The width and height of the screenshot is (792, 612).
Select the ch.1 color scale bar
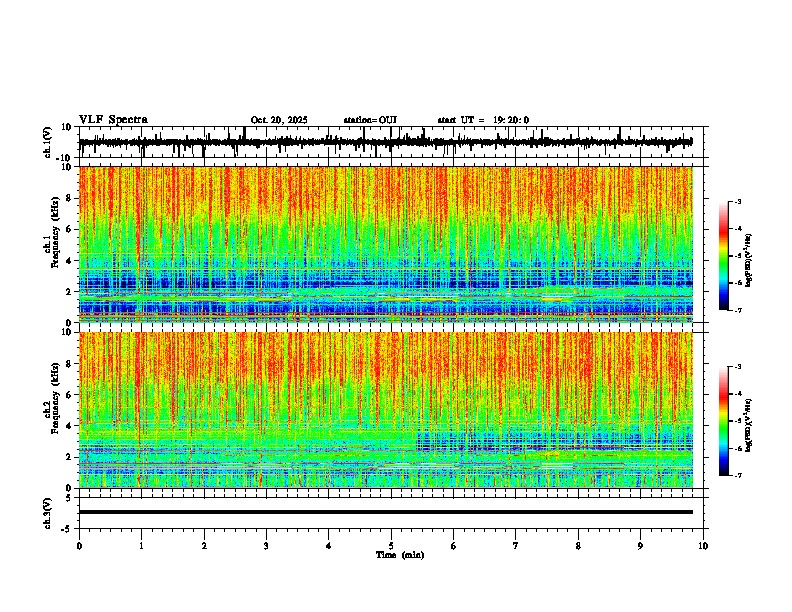coord(724,256)
